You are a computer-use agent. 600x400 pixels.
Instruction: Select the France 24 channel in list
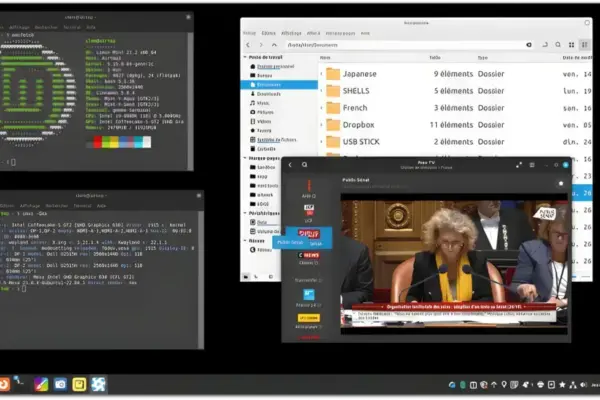point(308,298)
